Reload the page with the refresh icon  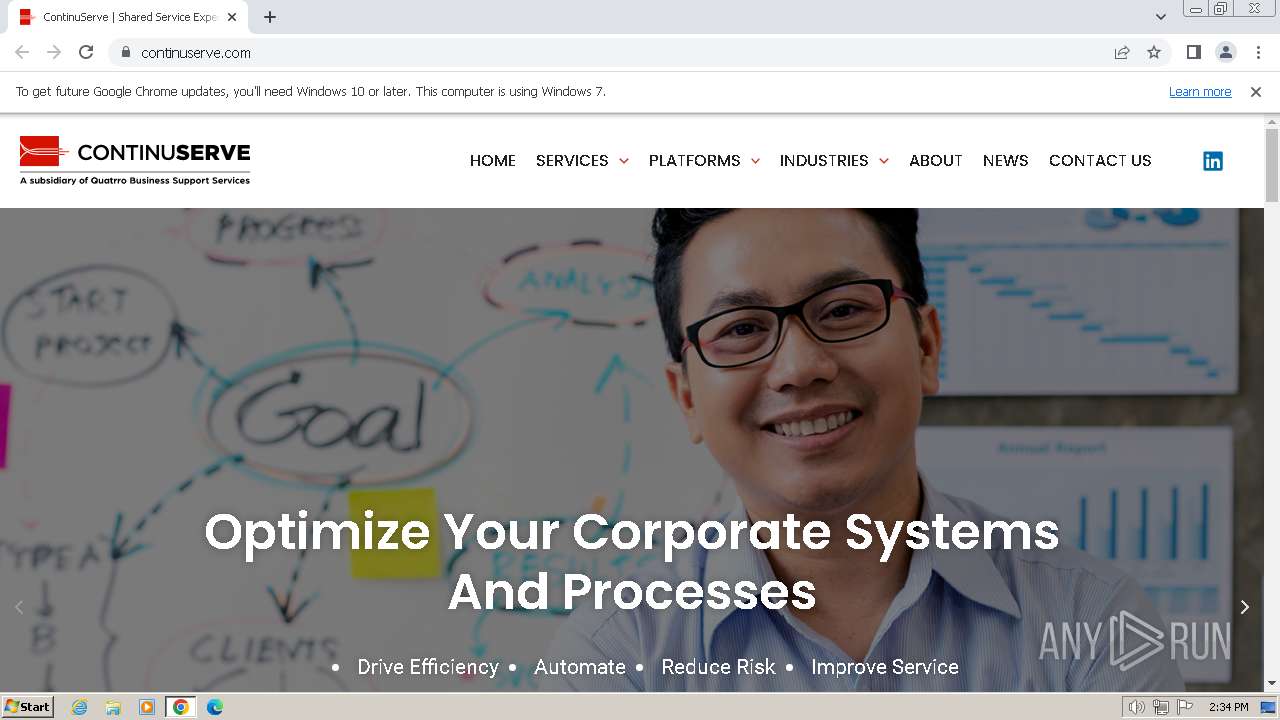pyautogui.click(x=86, y=52)
